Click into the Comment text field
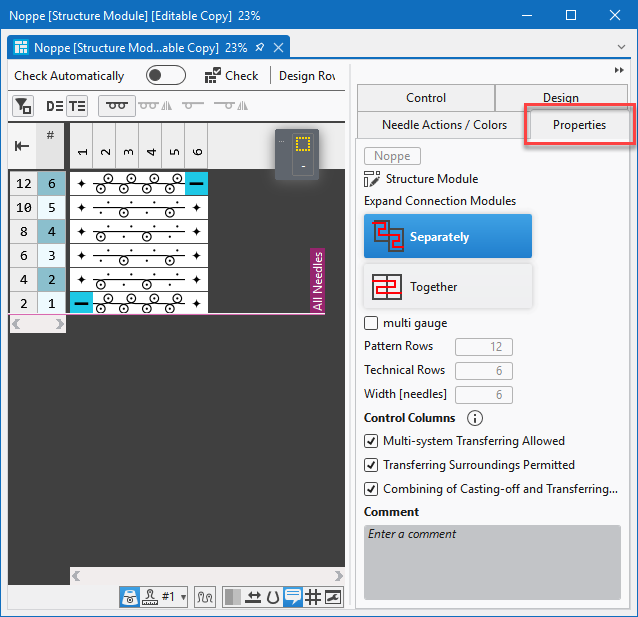Viewport: 638px width, 617px height. [491, 560]
